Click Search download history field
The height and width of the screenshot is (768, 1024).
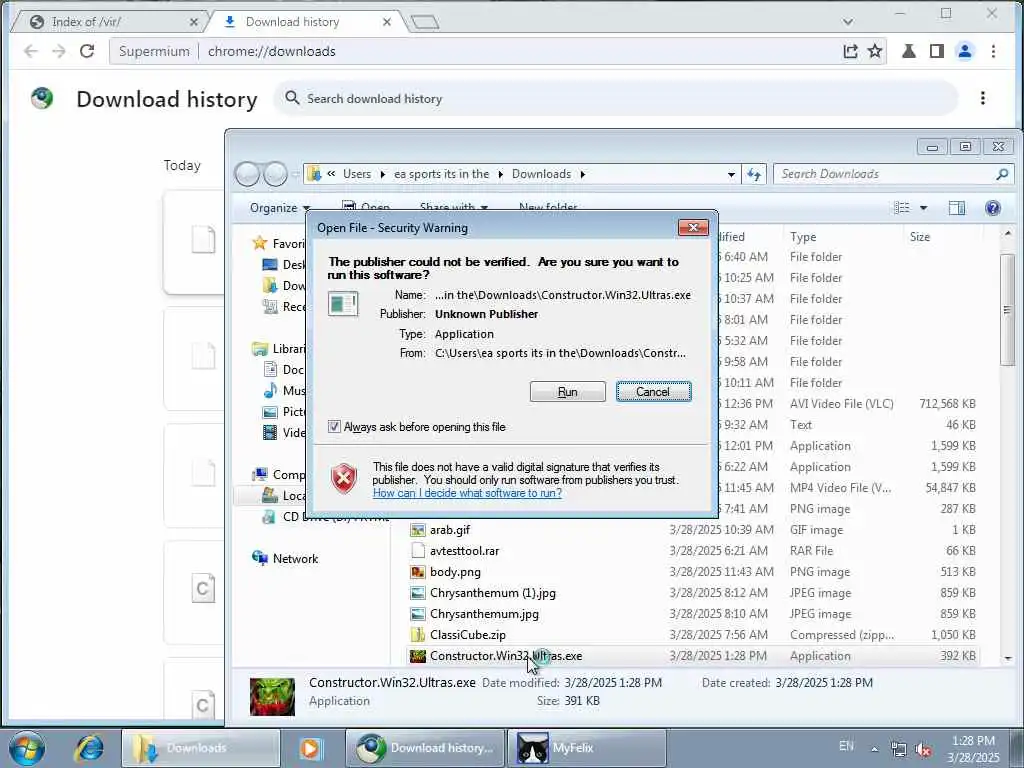[616, 99]
